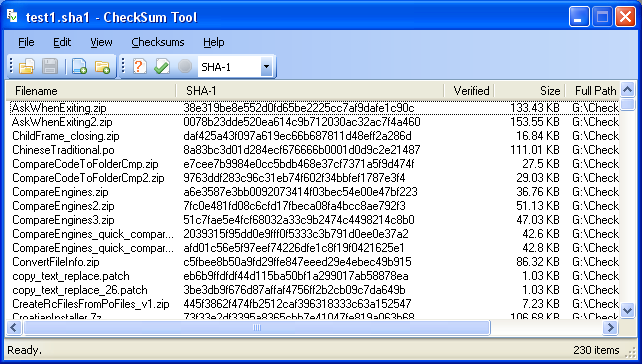Sort by the Verified column header
This screenshot has height=364, width=642.
tap(469, 90)
